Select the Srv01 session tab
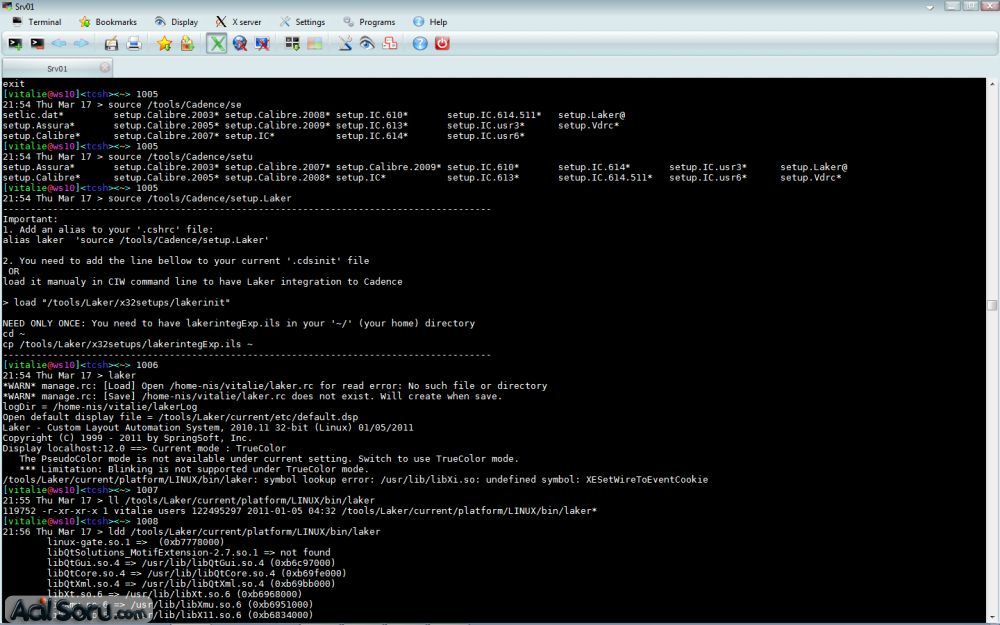1000x625 pixels. click(57, 68)
